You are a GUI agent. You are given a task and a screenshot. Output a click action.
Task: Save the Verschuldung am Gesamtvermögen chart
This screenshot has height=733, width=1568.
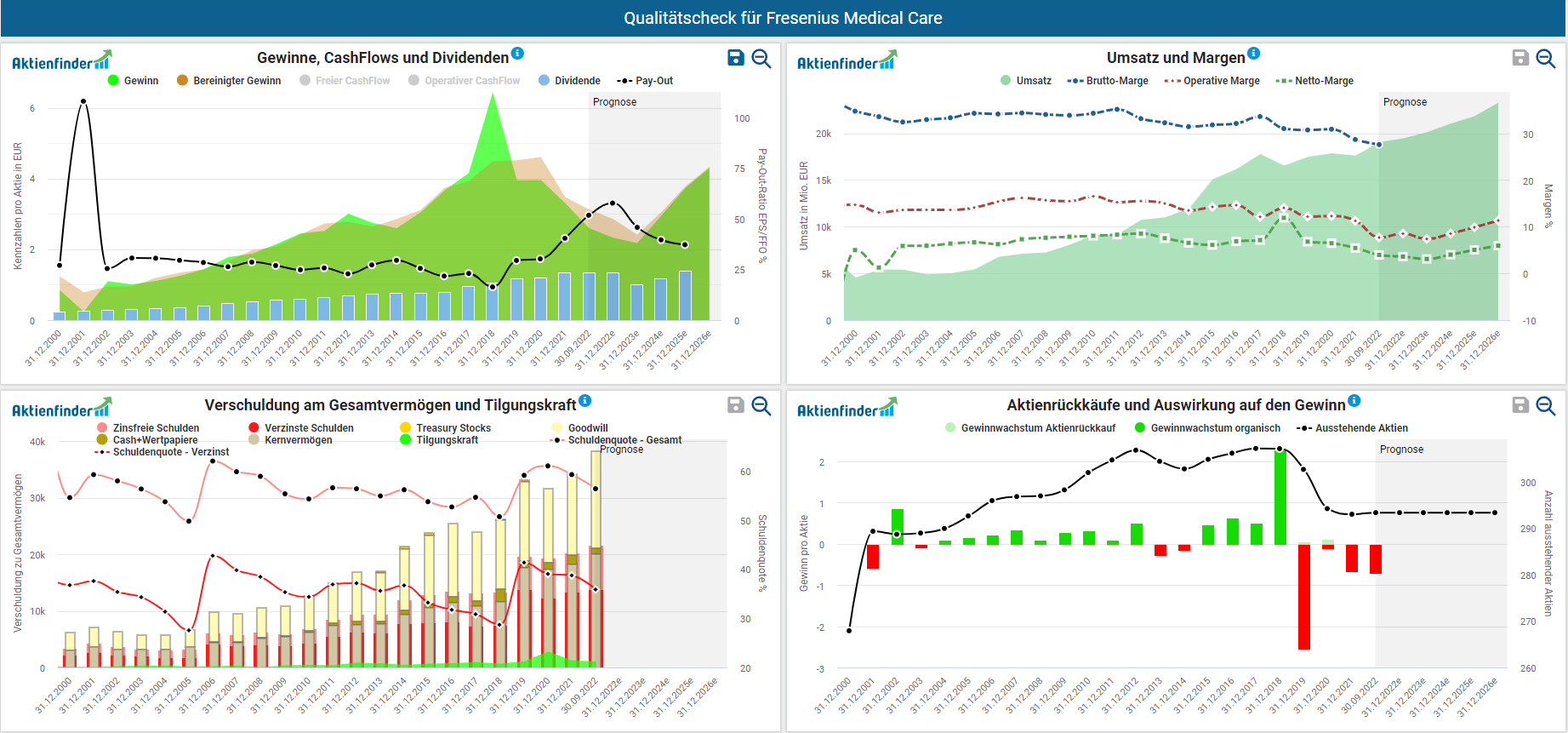coord(736,405)
